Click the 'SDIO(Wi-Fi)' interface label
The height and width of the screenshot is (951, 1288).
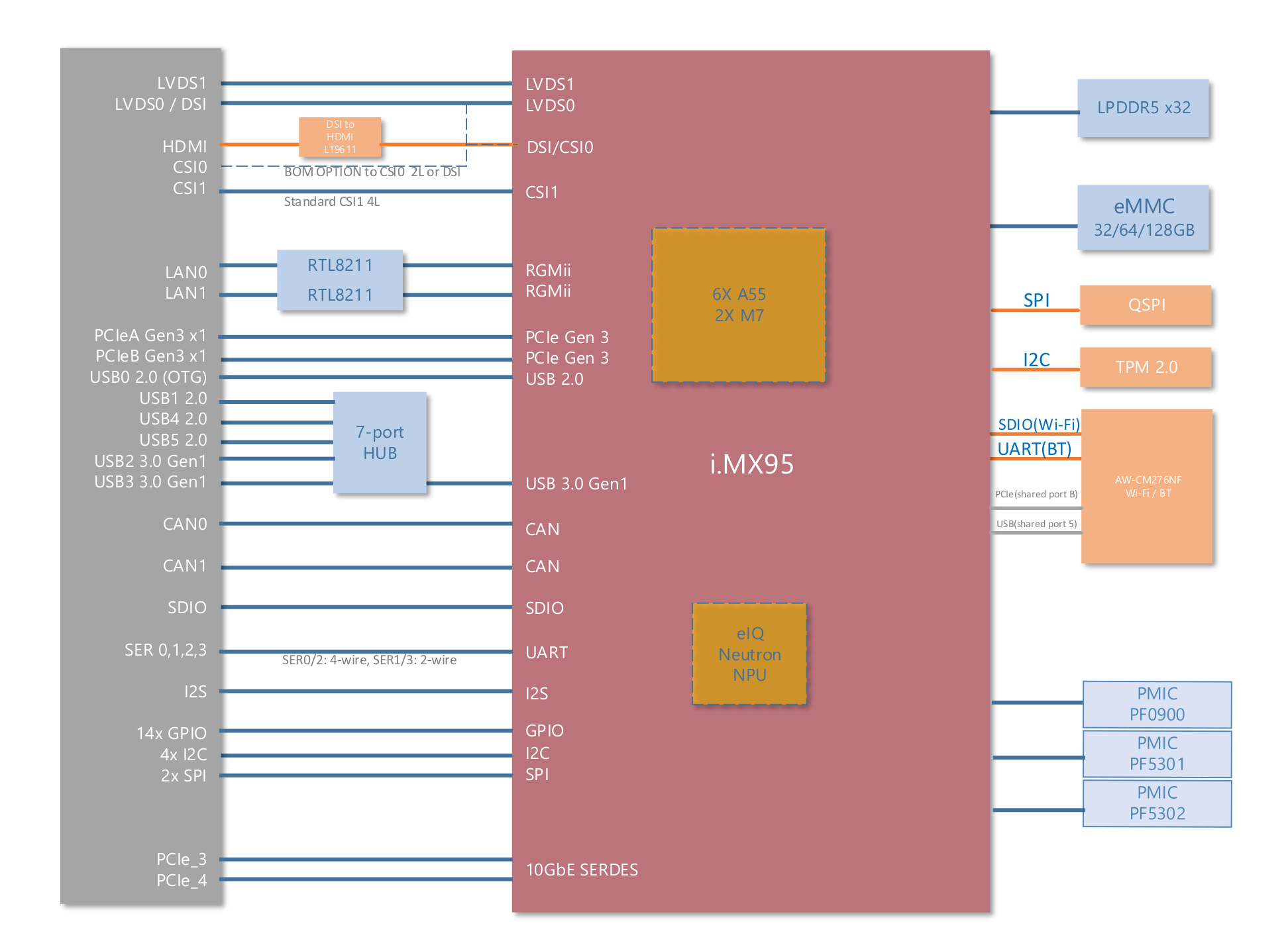click(1039, 425)
